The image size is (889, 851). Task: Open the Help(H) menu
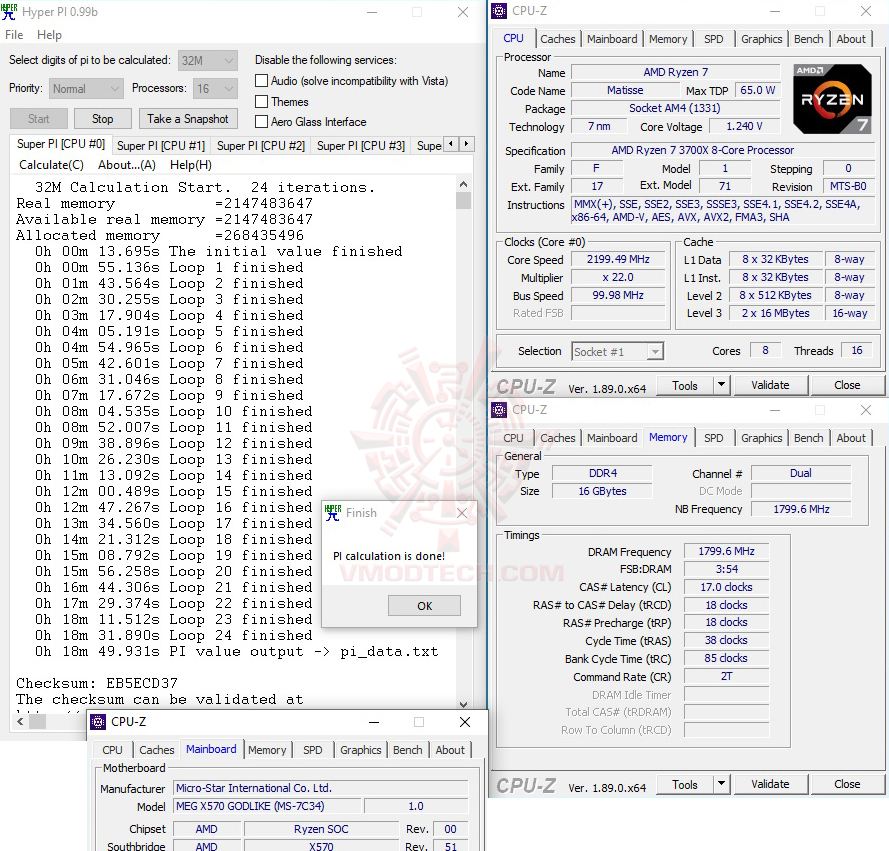[191, 165]
